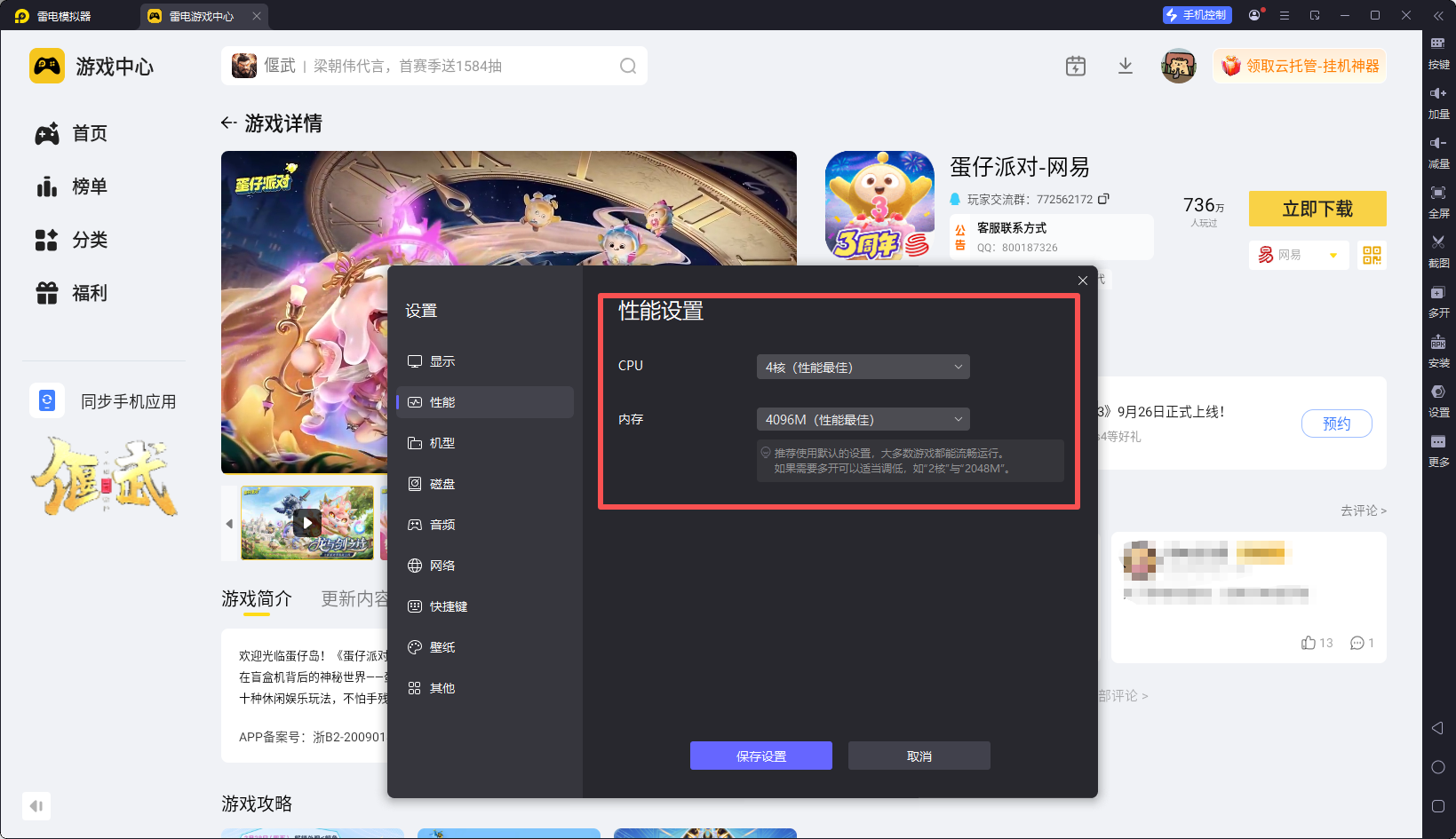Select 壁纸 in settings menu
Viewport: 1456px width, 839px height.
pos(484,647)
